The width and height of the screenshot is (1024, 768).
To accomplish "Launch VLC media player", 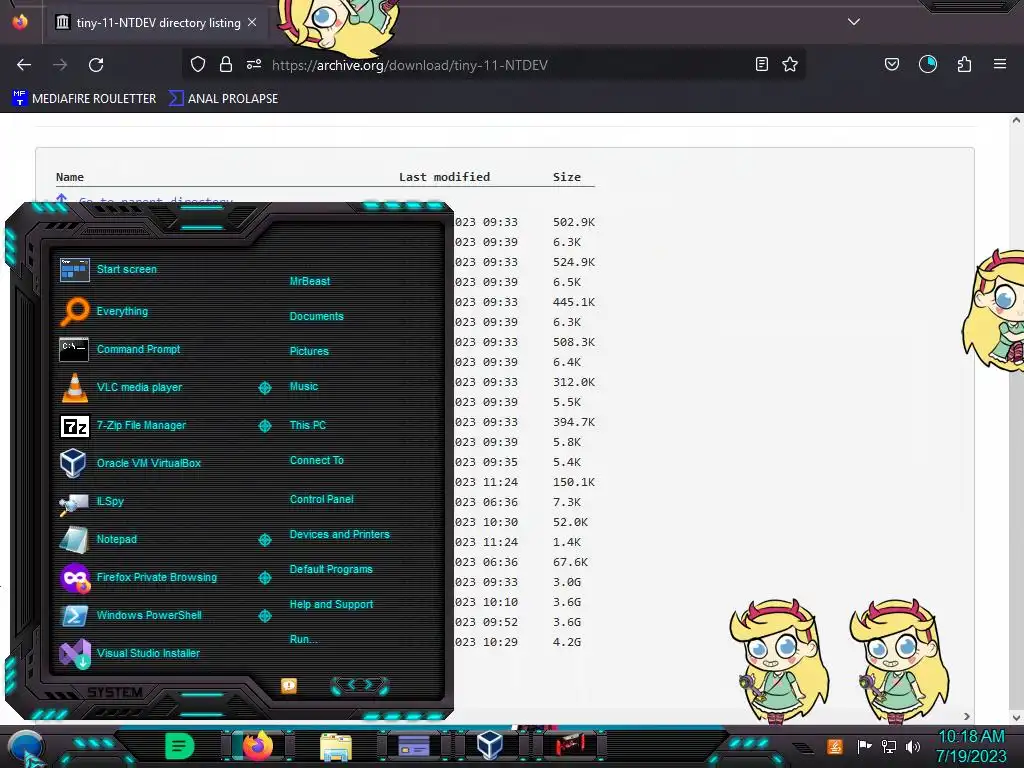I will pos(121,387).
